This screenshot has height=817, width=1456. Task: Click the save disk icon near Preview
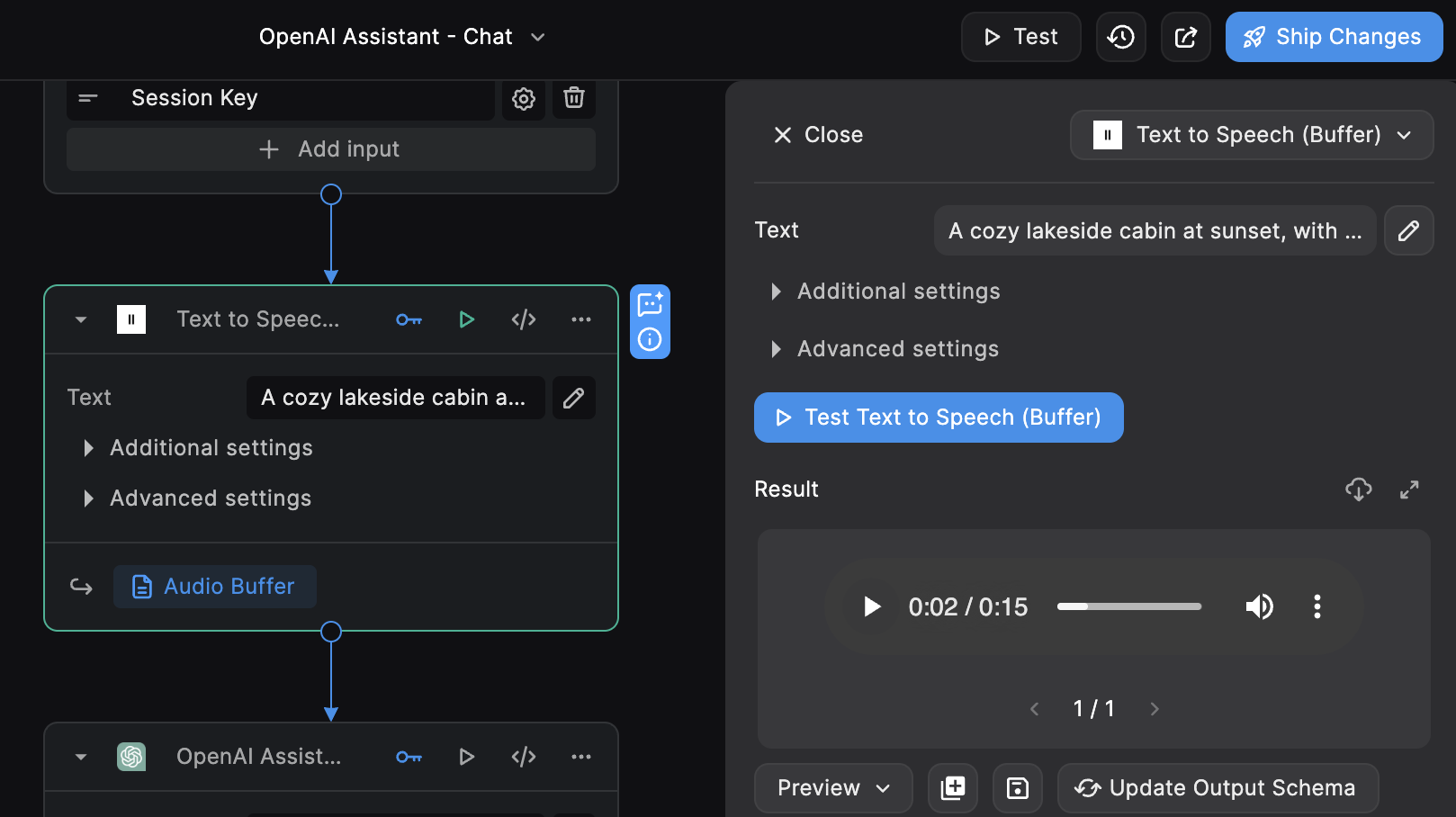click(x=1018, y=788)
